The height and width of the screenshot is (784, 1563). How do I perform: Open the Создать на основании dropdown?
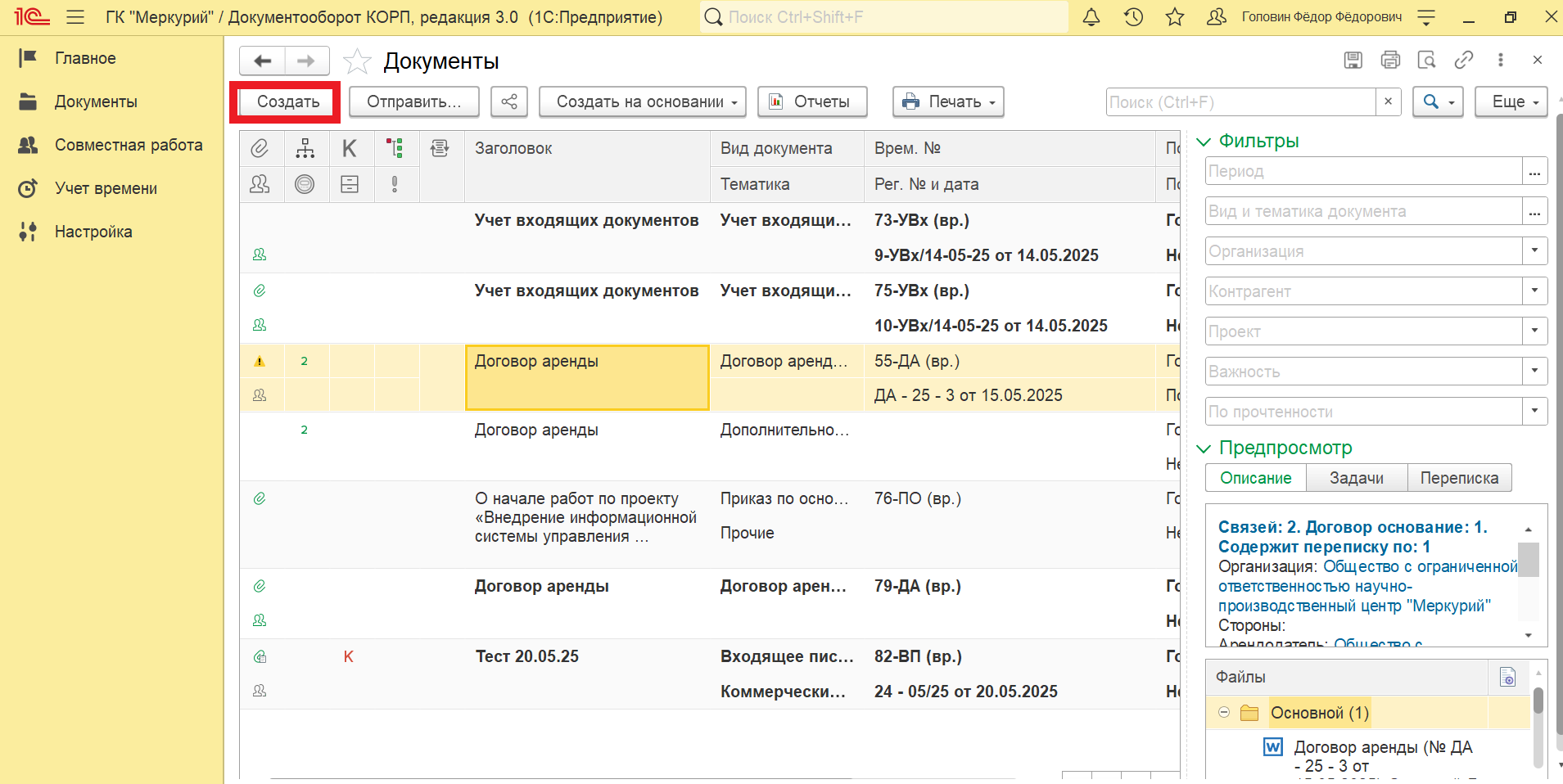tap(642, 101)
